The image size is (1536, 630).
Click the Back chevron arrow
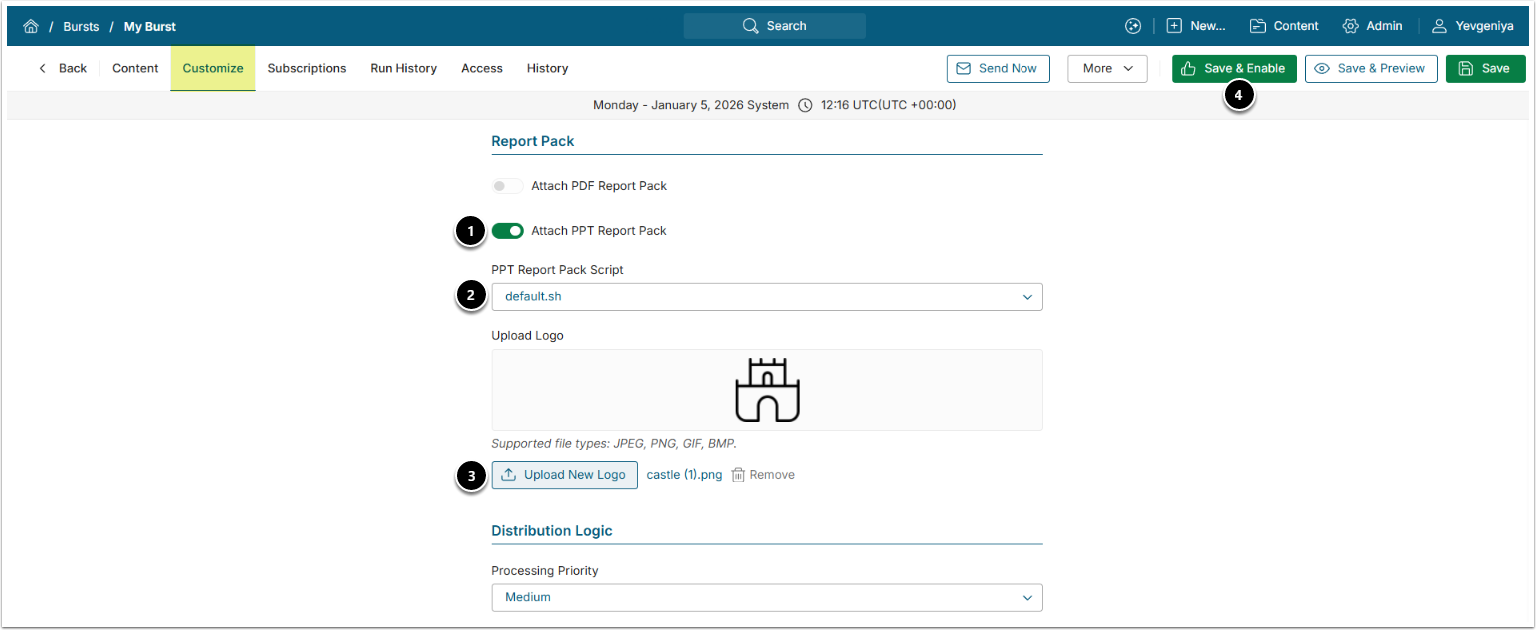pos(42,68)
